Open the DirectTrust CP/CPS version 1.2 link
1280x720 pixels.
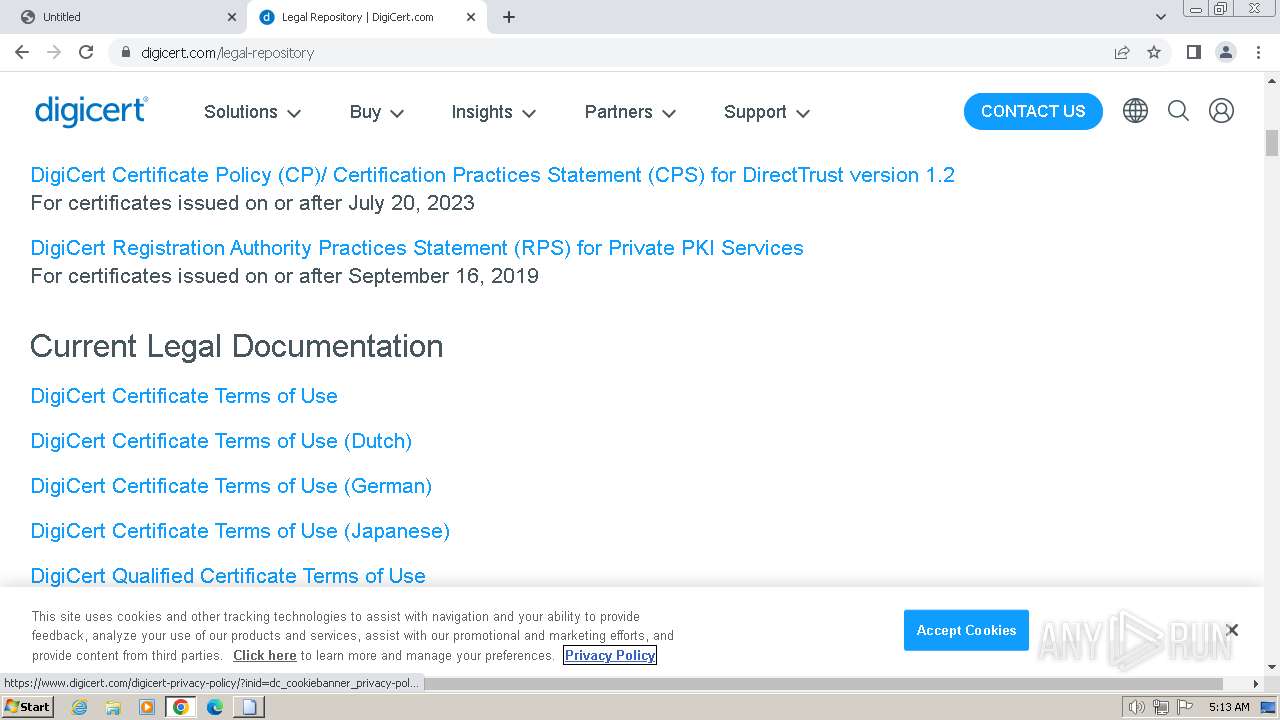tap(493, 175)
